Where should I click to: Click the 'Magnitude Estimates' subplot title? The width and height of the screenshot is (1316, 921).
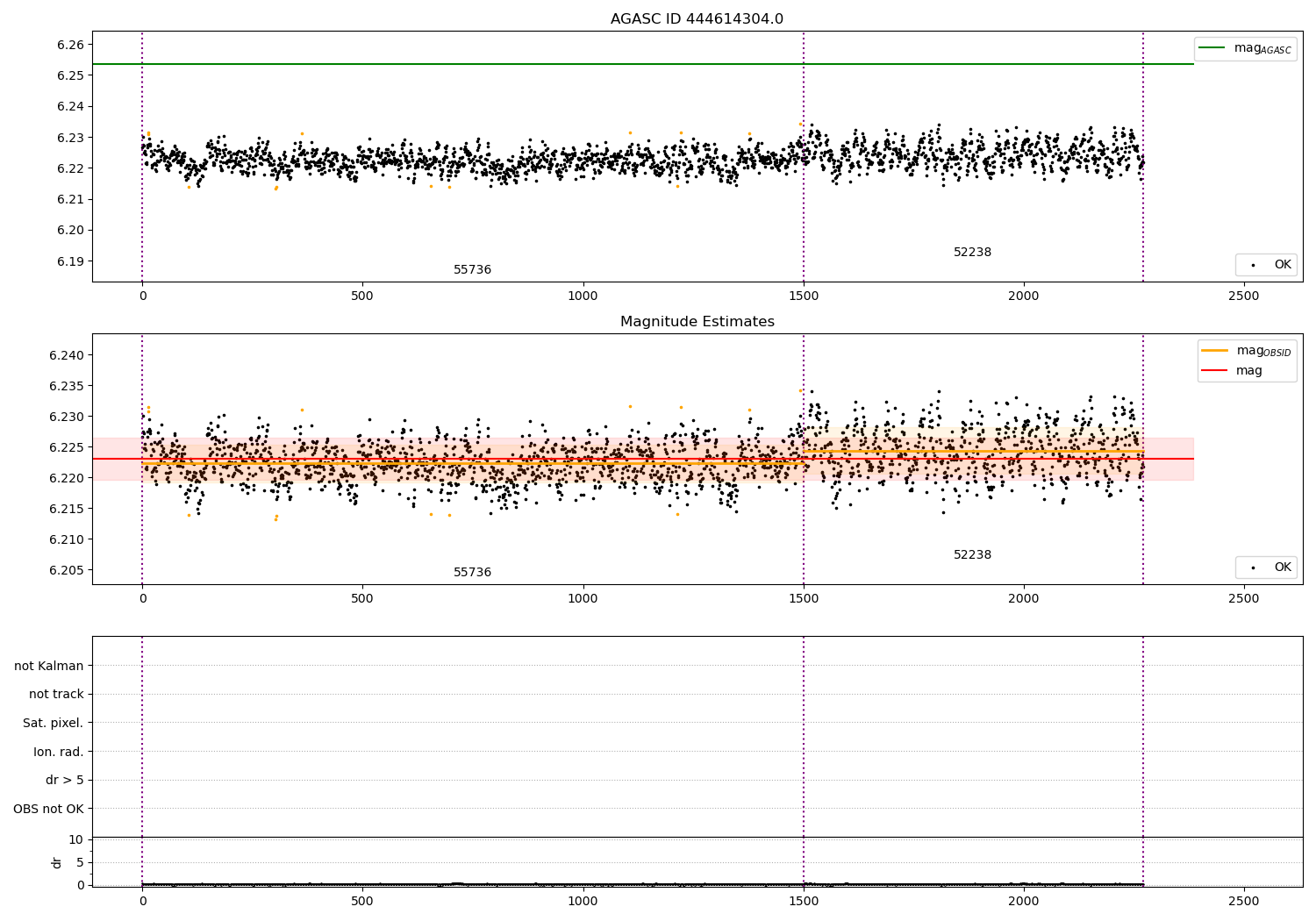(x=697, y=322)
